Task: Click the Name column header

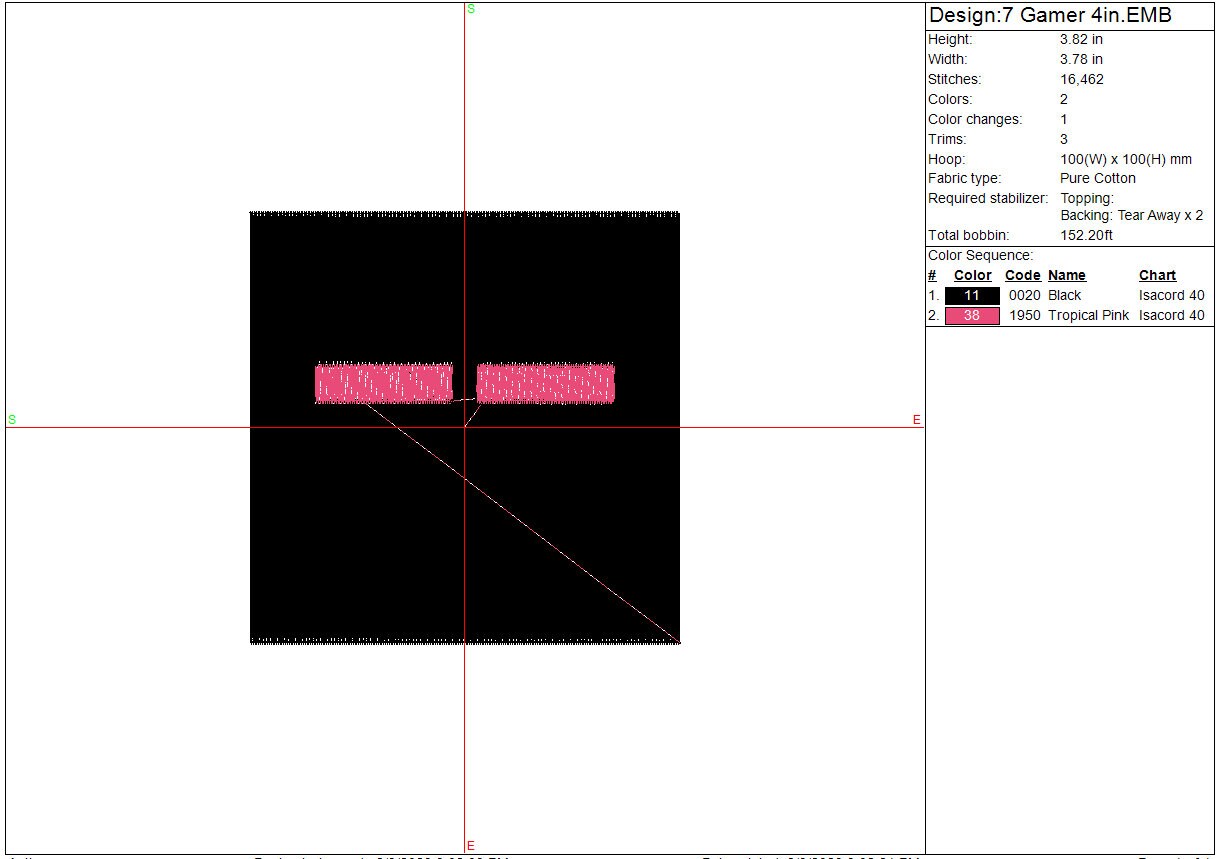Action: (1066, 276)
